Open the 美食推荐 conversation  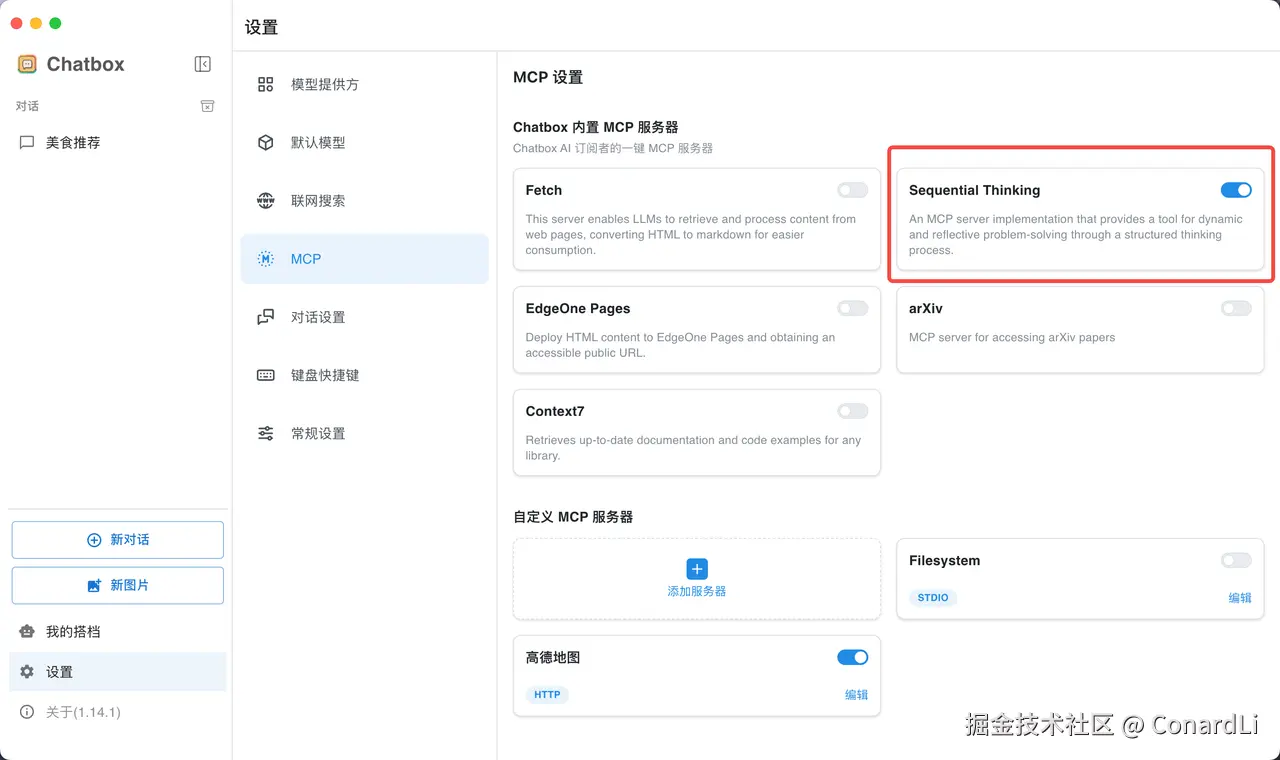[117, 143]
